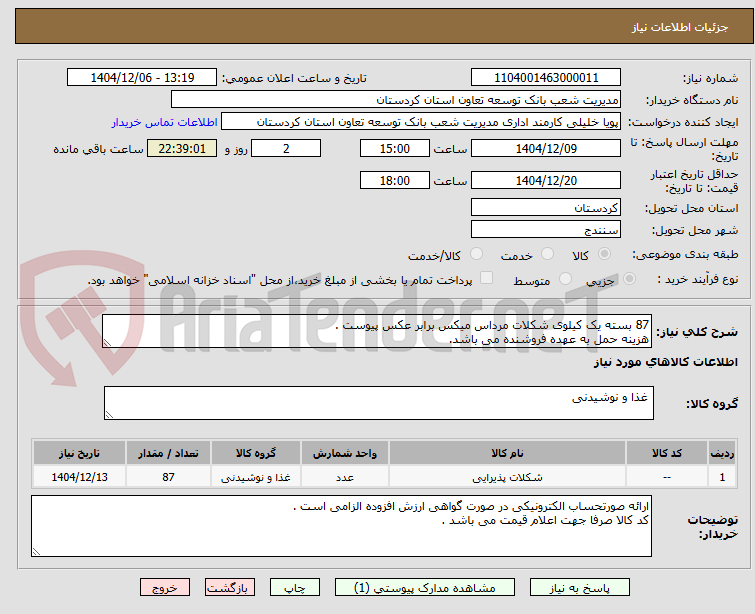
Task: Click the نام کالا column header
Action: point(508,453)
